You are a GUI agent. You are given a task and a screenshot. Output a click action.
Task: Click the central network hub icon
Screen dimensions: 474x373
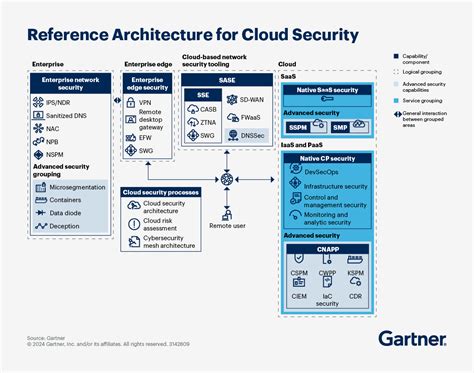[227, 179]
